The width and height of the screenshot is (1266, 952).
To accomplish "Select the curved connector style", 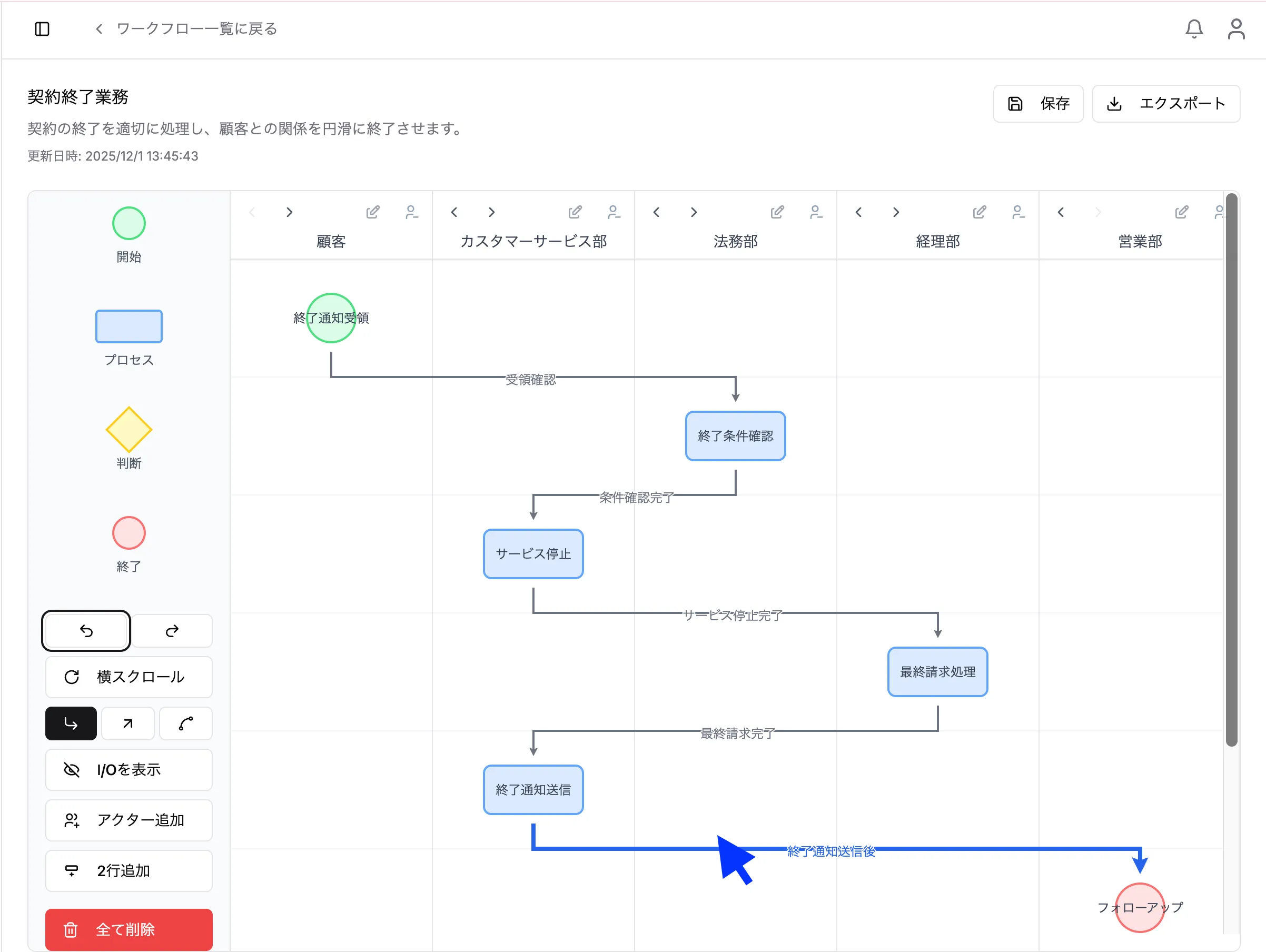I will pos(186,723).
